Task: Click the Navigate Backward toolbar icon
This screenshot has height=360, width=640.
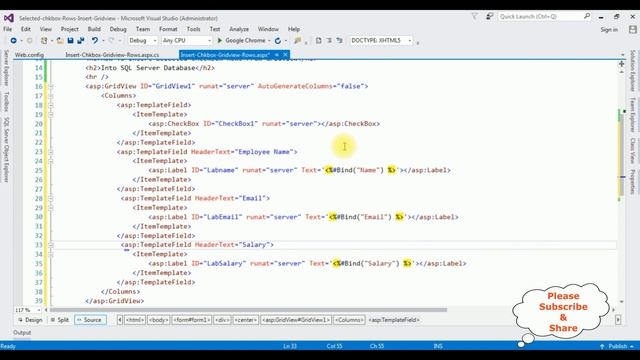Action: (x=13, y=40)
